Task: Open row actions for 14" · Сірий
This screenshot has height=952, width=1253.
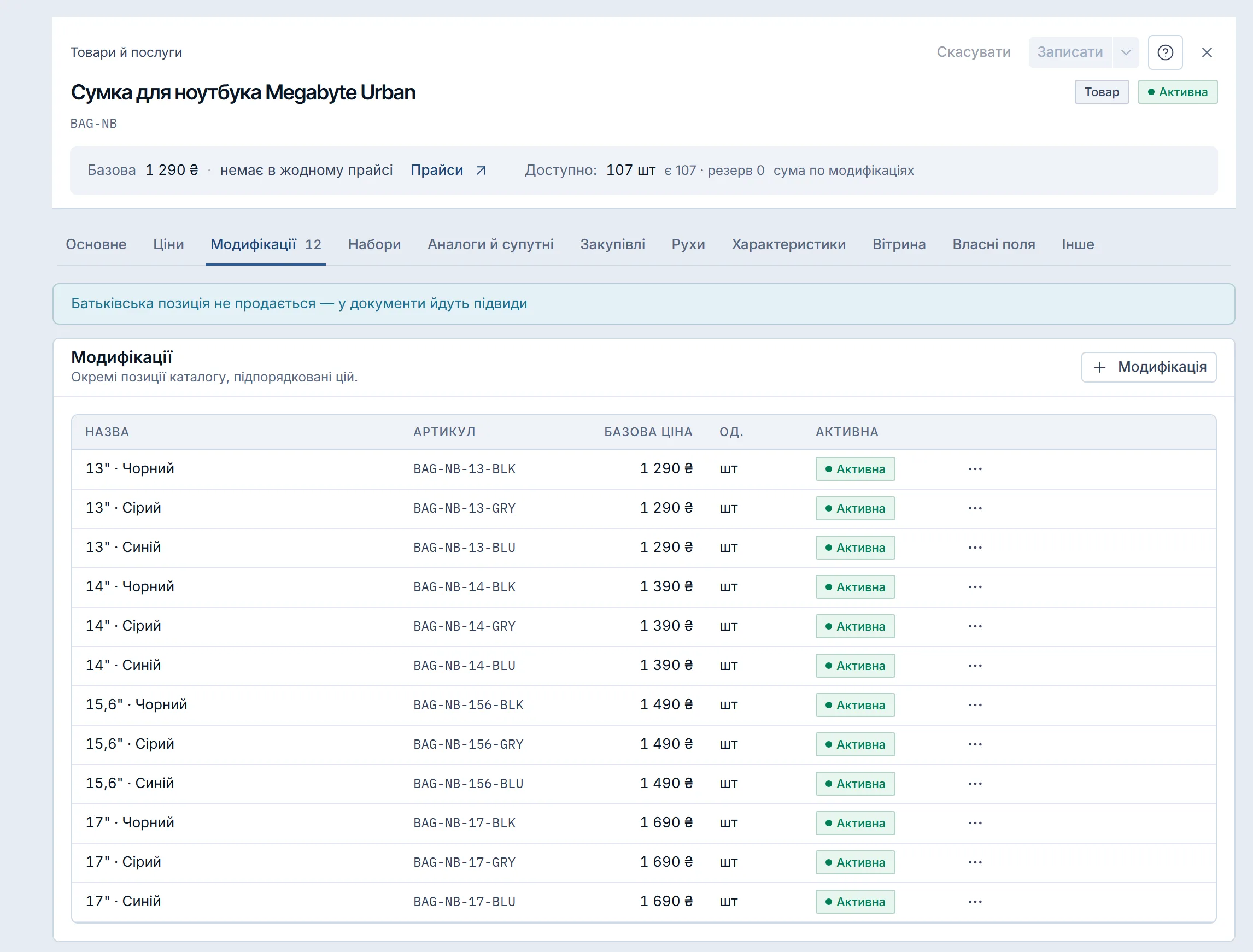Action: 975,626
